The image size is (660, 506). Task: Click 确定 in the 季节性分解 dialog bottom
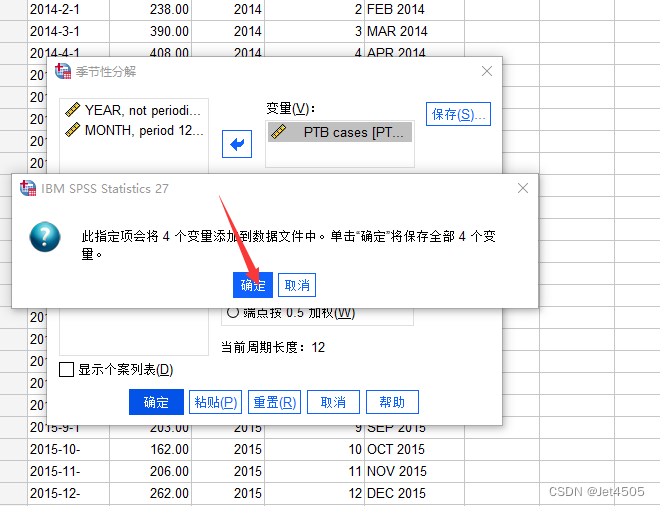(x=156, y=402)
